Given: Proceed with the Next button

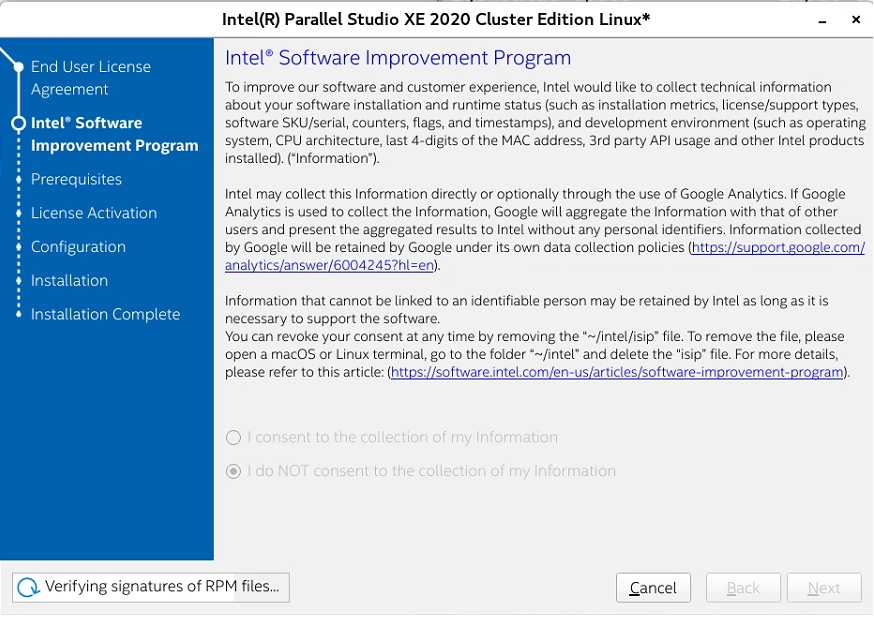Looking at the screenshot, I should [824, 587].
